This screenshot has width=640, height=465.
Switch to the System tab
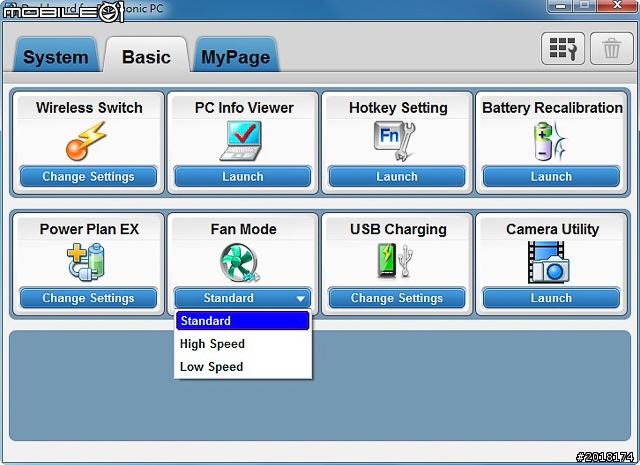[x=56, y=56]
